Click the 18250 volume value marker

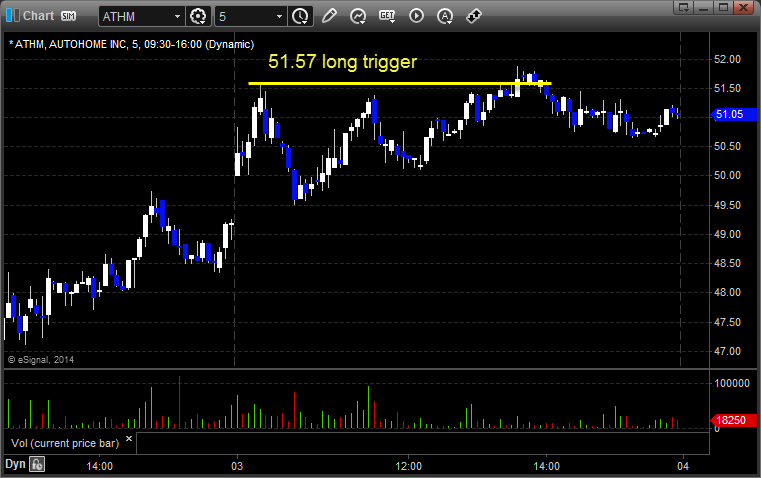(x=733, y=420)
